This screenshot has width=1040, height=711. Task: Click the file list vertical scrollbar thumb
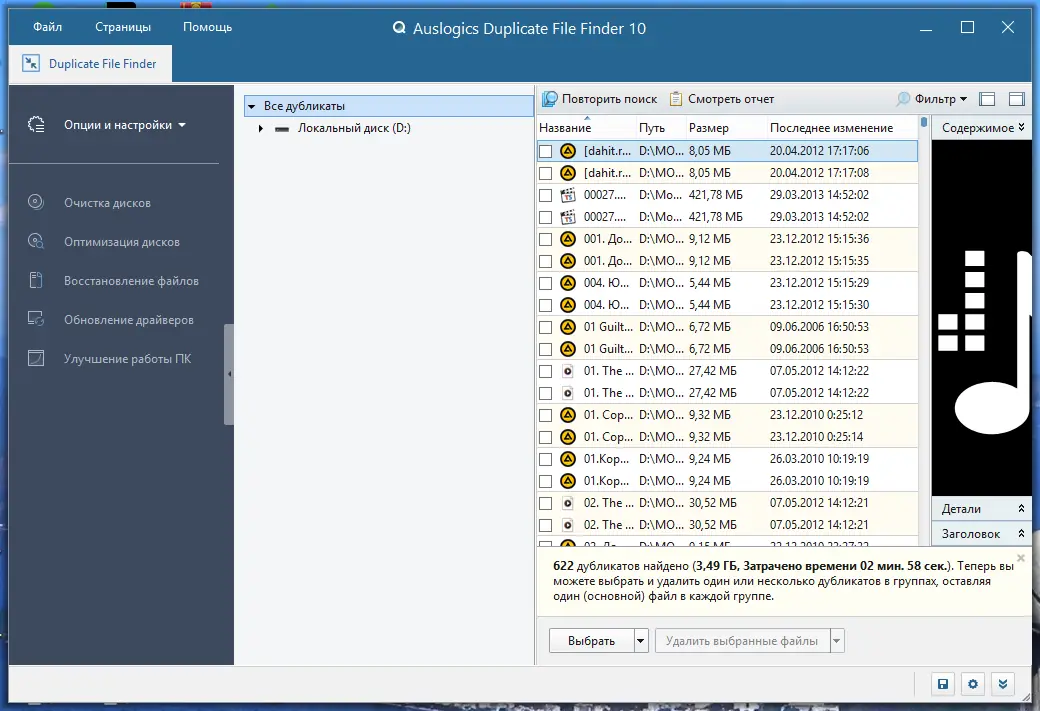pyautogui.click(x=924, y=122)
